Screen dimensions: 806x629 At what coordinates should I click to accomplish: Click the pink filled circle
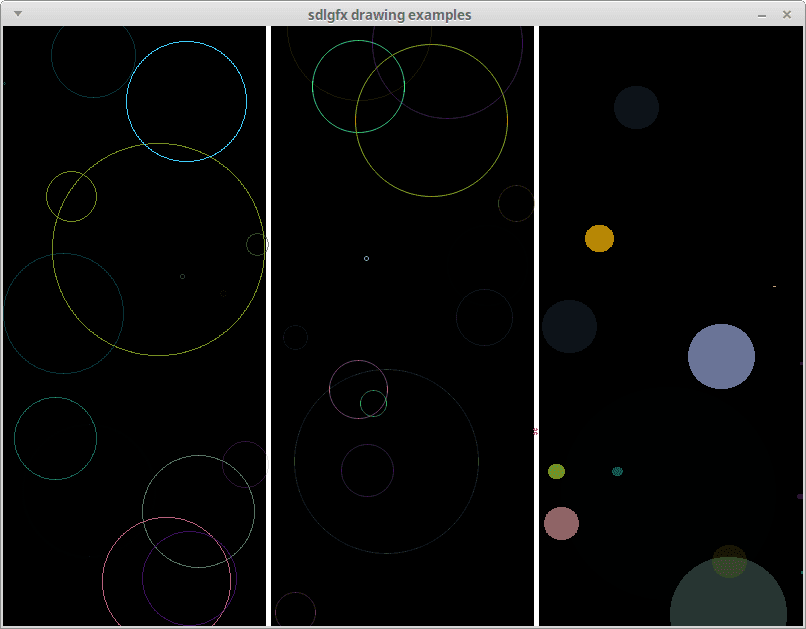pyautogui.click(x=561, y=524)
